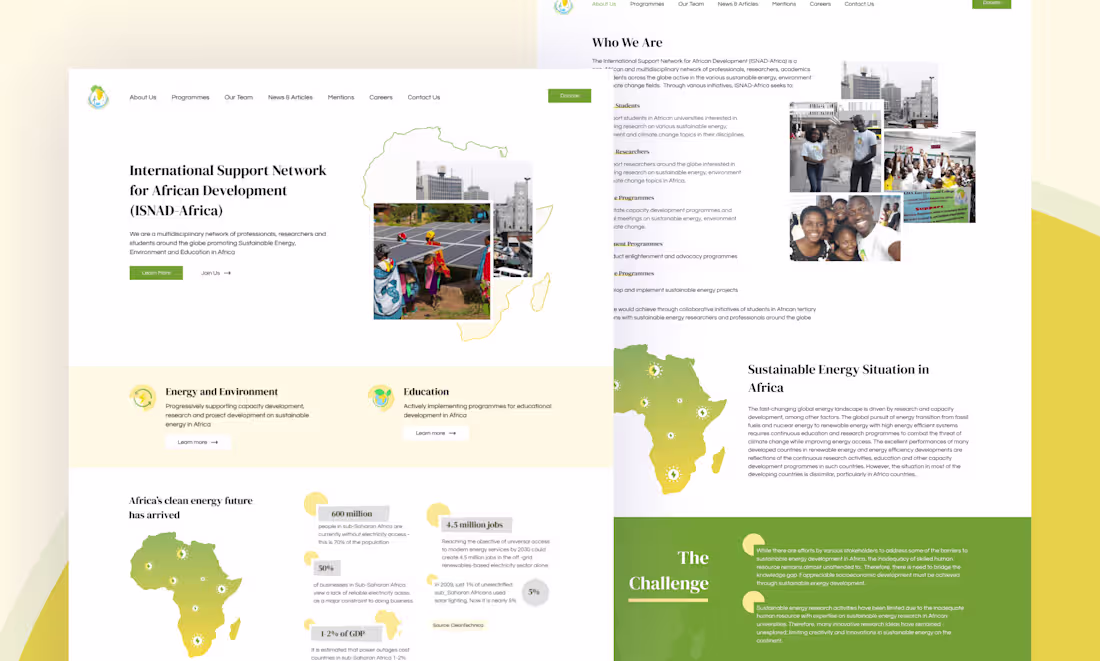The width and height of the screenshot is (1100, 661).
Task: Go to News & Articles via the navigation
Action: 290,97
